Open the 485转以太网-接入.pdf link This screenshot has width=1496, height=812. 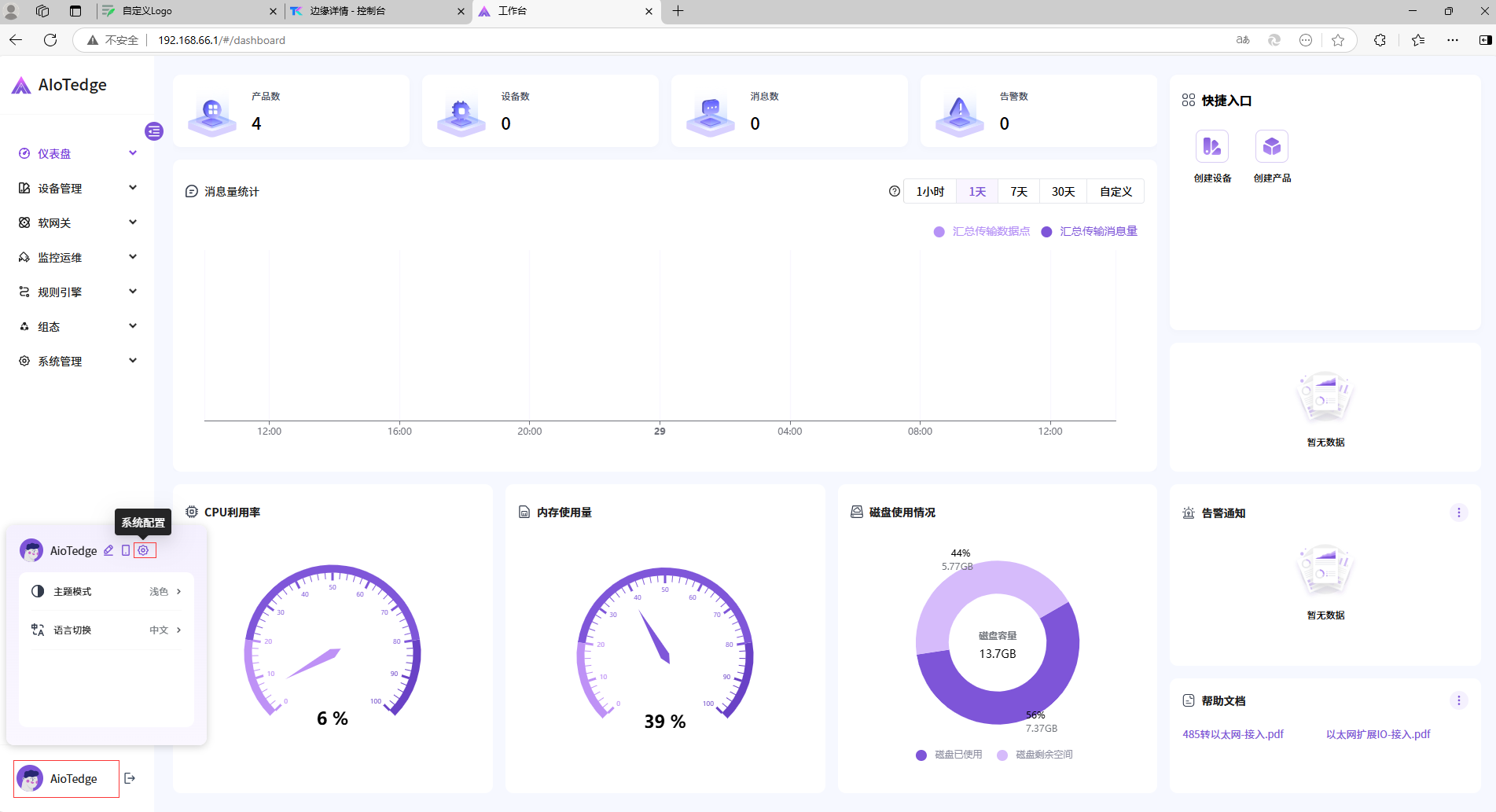tap(1233, 734)
